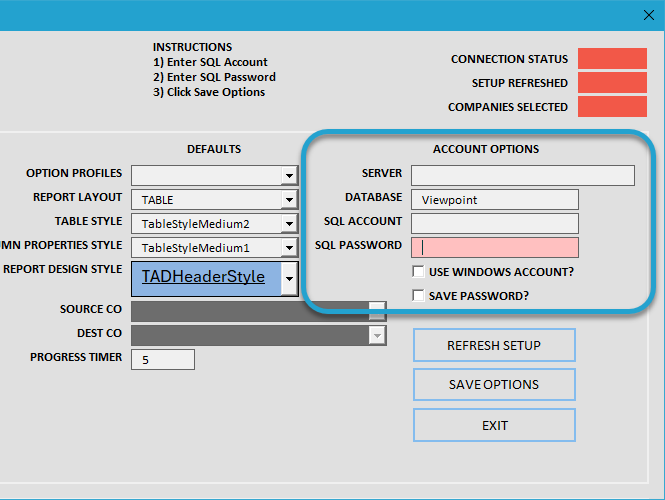Expand the Column Properties Style dropdown arrow
The width and height of the screenshot is (665, 500).
(x=289, y=247)
